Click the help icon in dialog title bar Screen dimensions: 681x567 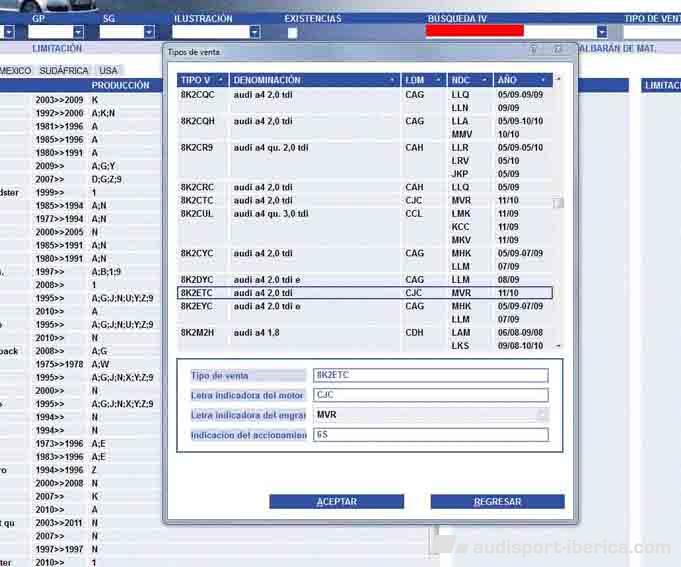click(x=533, y=49)
